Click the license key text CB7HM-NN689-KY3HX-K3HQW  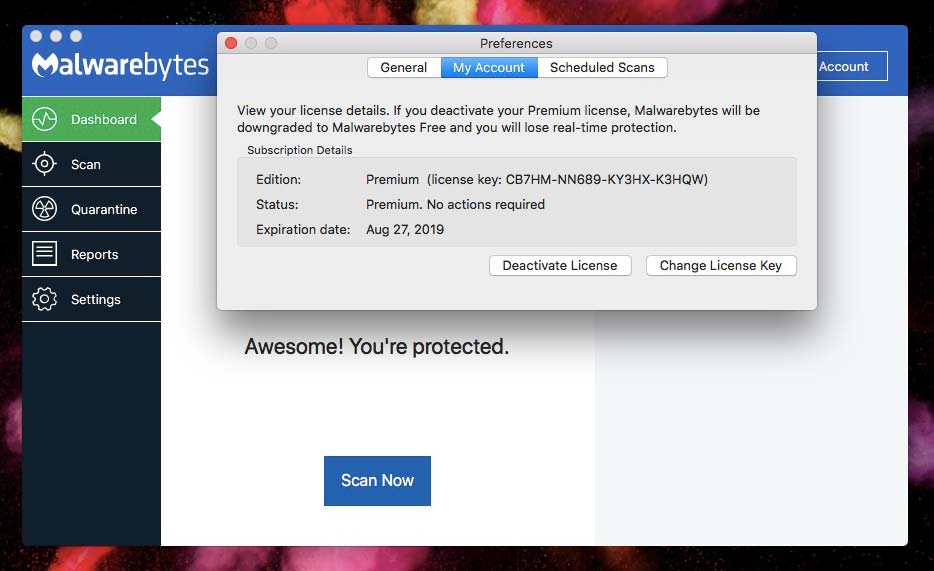click(x=605, y=179)
